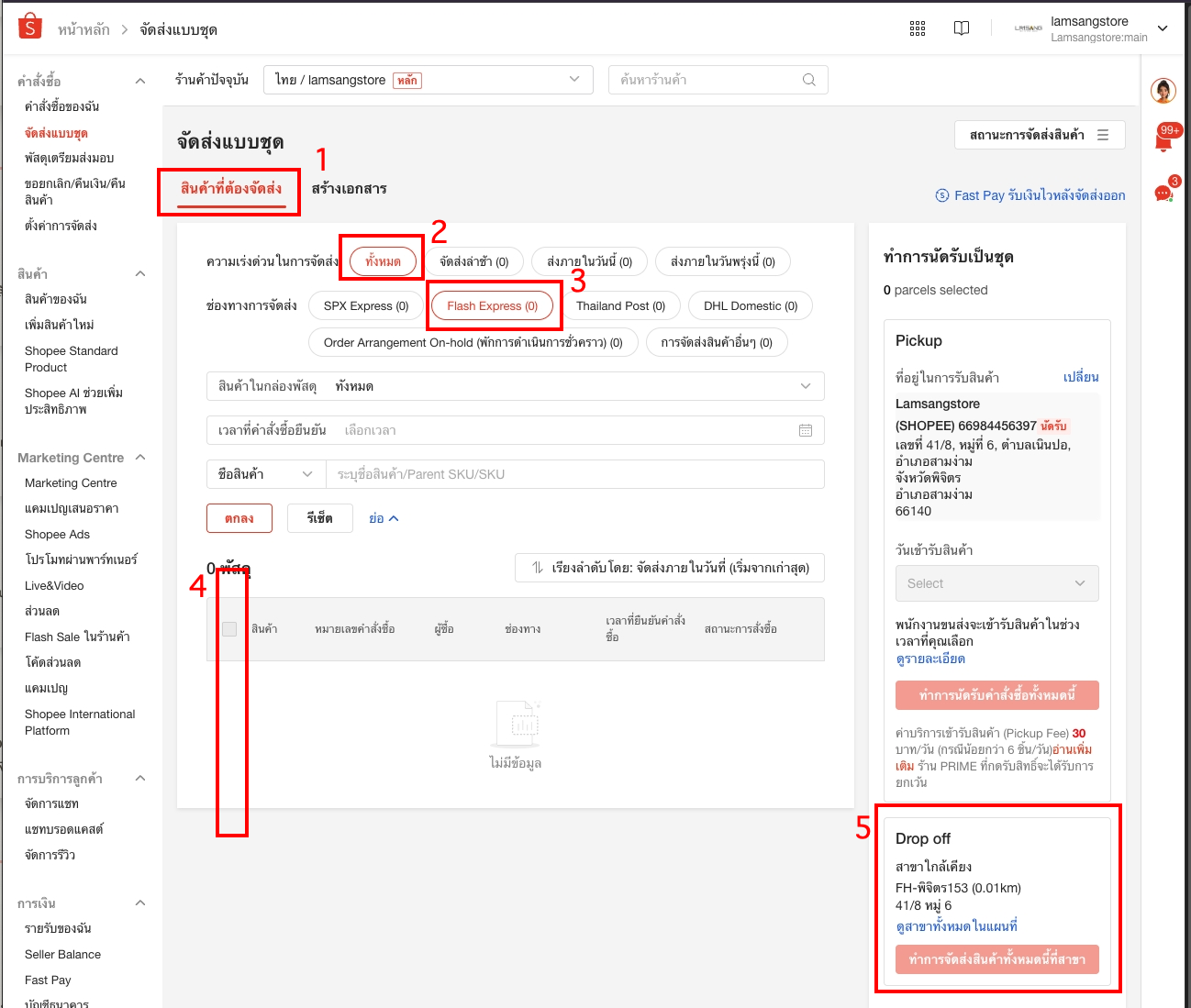Go to หน้าหลัก breadcrumb

click(x=83, y=29)
